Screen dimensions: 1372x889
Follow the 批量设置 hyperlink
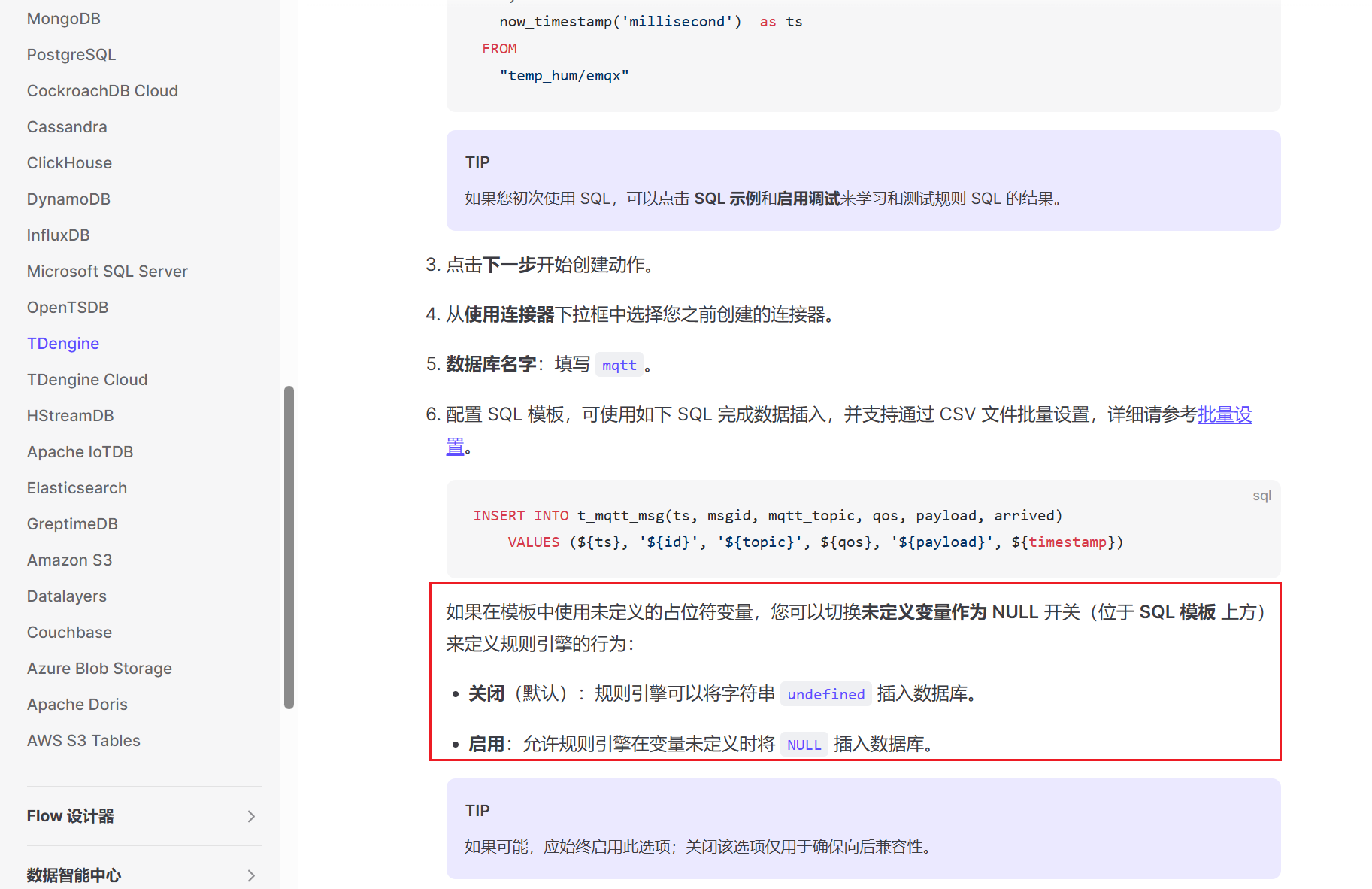(1225, 414)
